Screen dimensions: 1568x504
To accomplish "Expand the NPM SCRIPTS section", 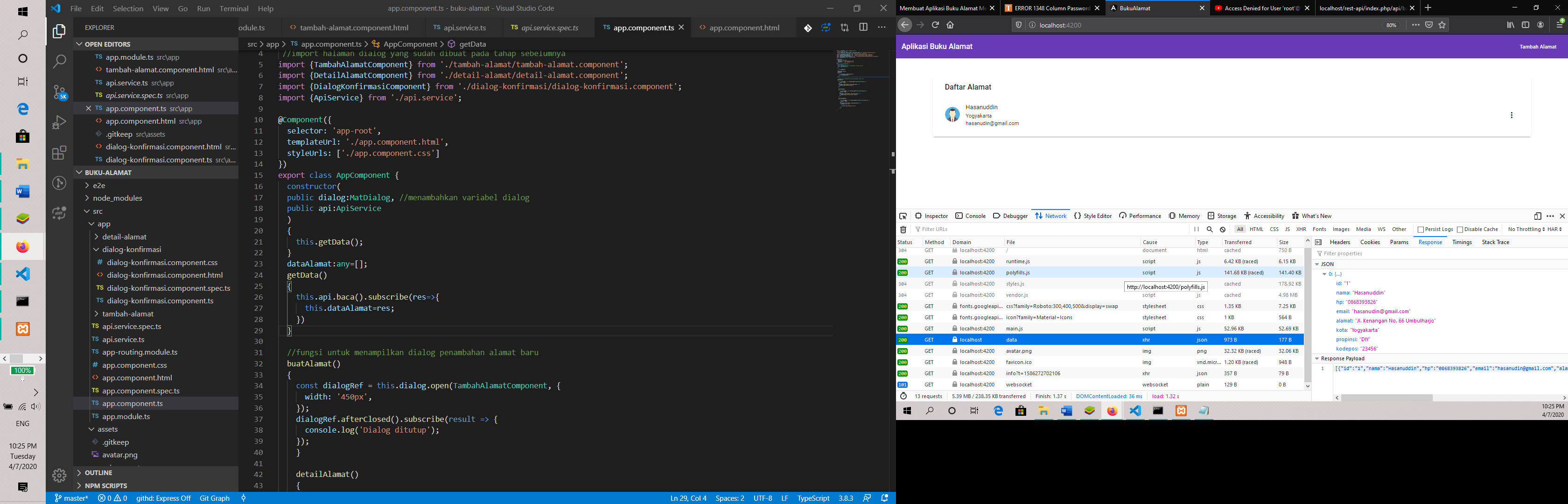I will click(x=156, y=486).
